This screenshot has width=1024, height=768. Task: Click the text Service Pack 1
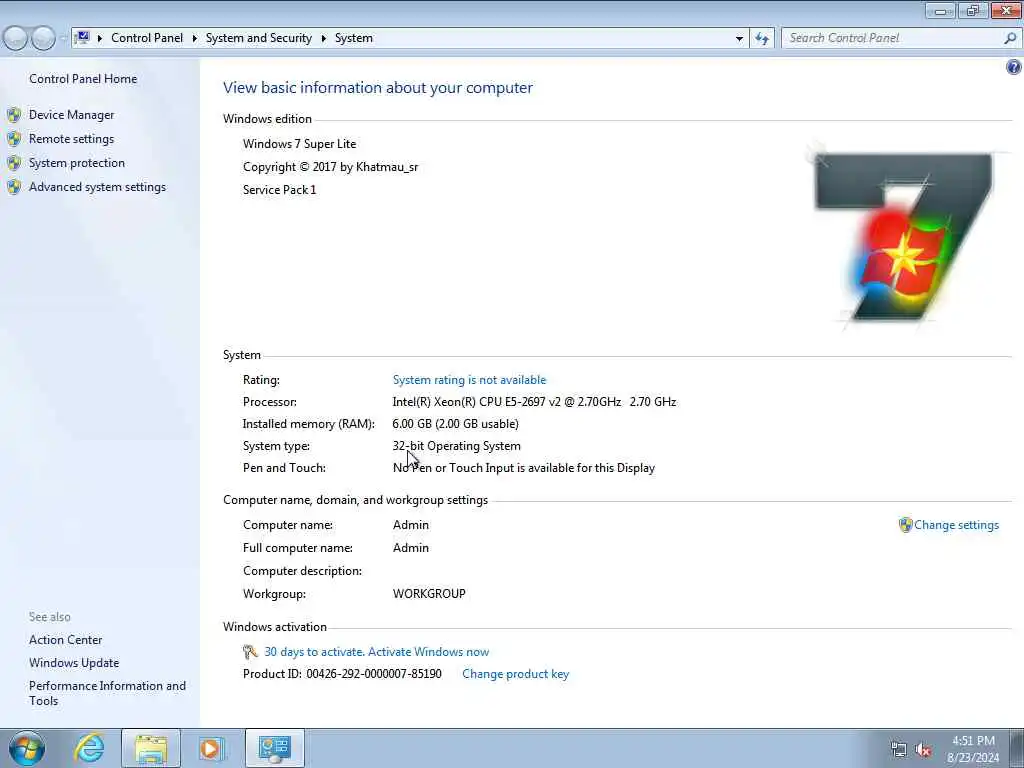tap(280, 190)
